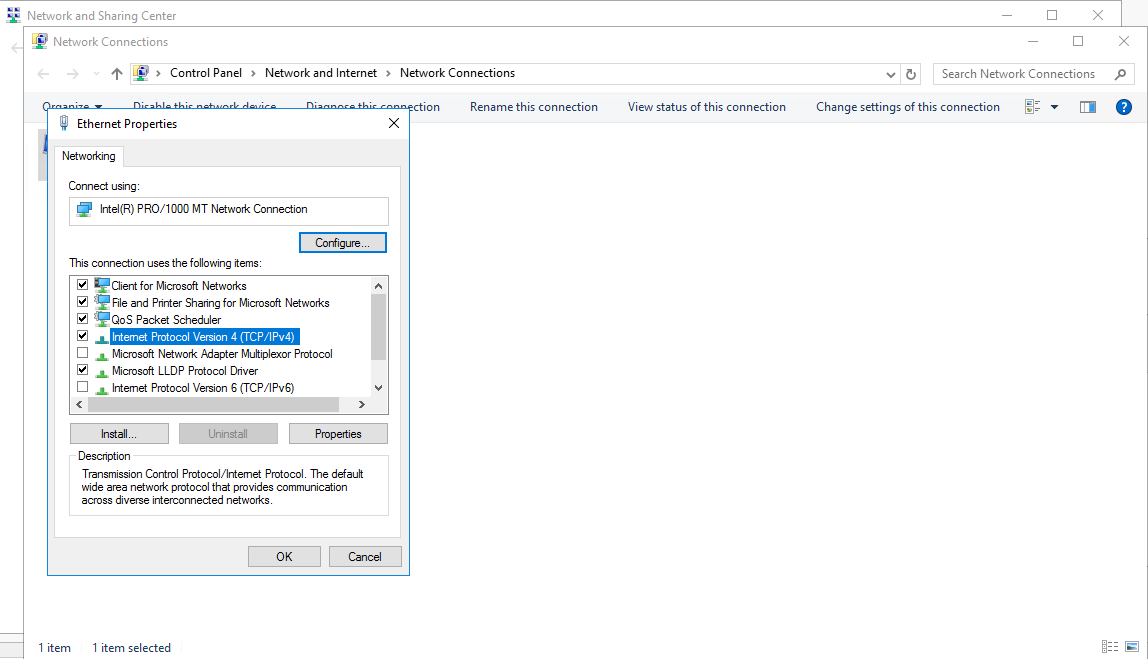1148x659 pixels.
Task: Select Client for Microsoft Networks item
Action: 179,286
